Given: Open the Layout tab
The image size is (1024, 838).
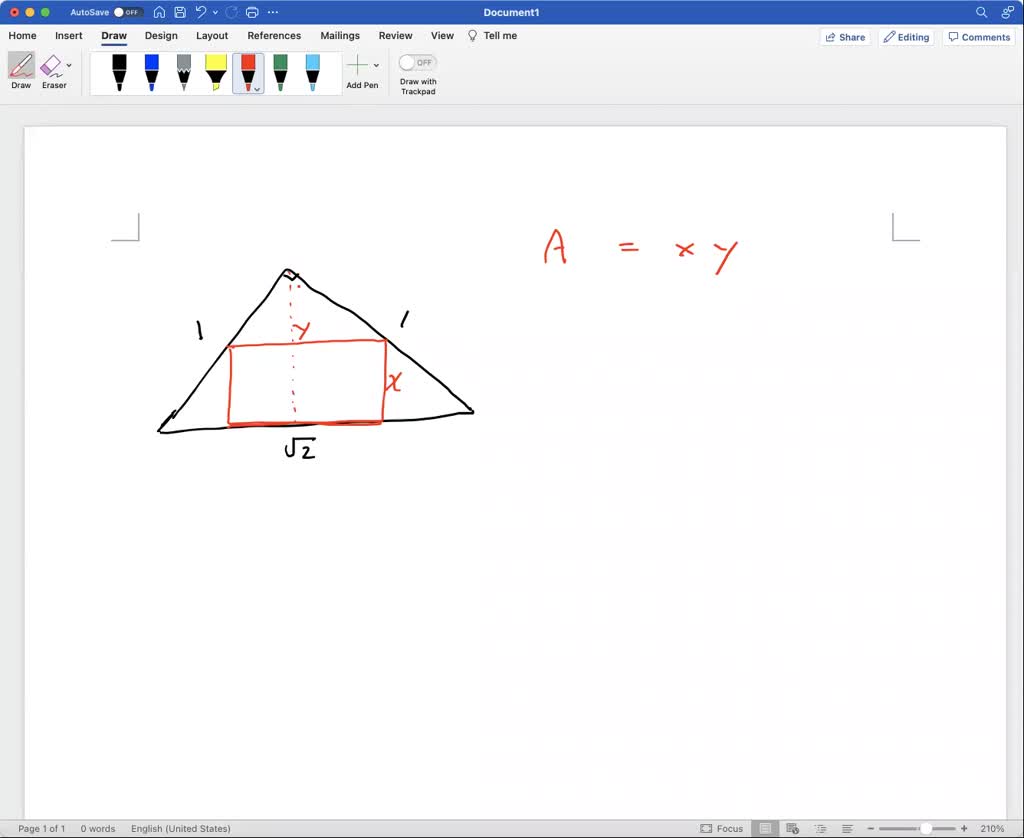Looking at the screenshot, I should (212, 36).
